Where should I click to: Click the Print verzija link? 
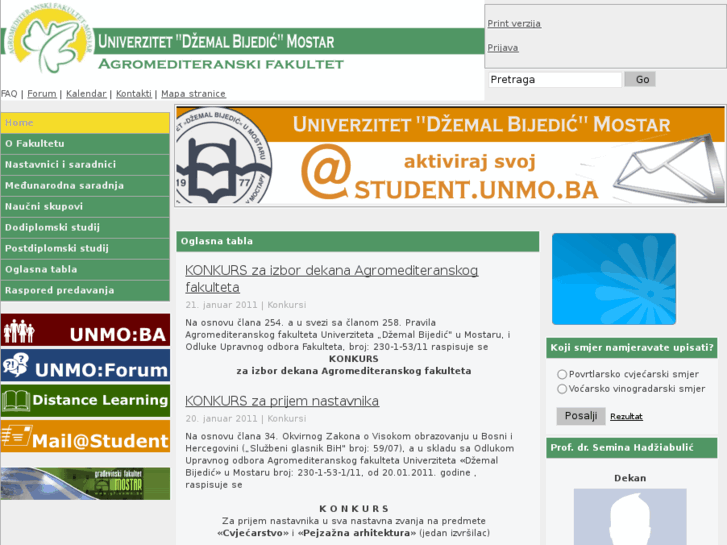tap(514, 24)
